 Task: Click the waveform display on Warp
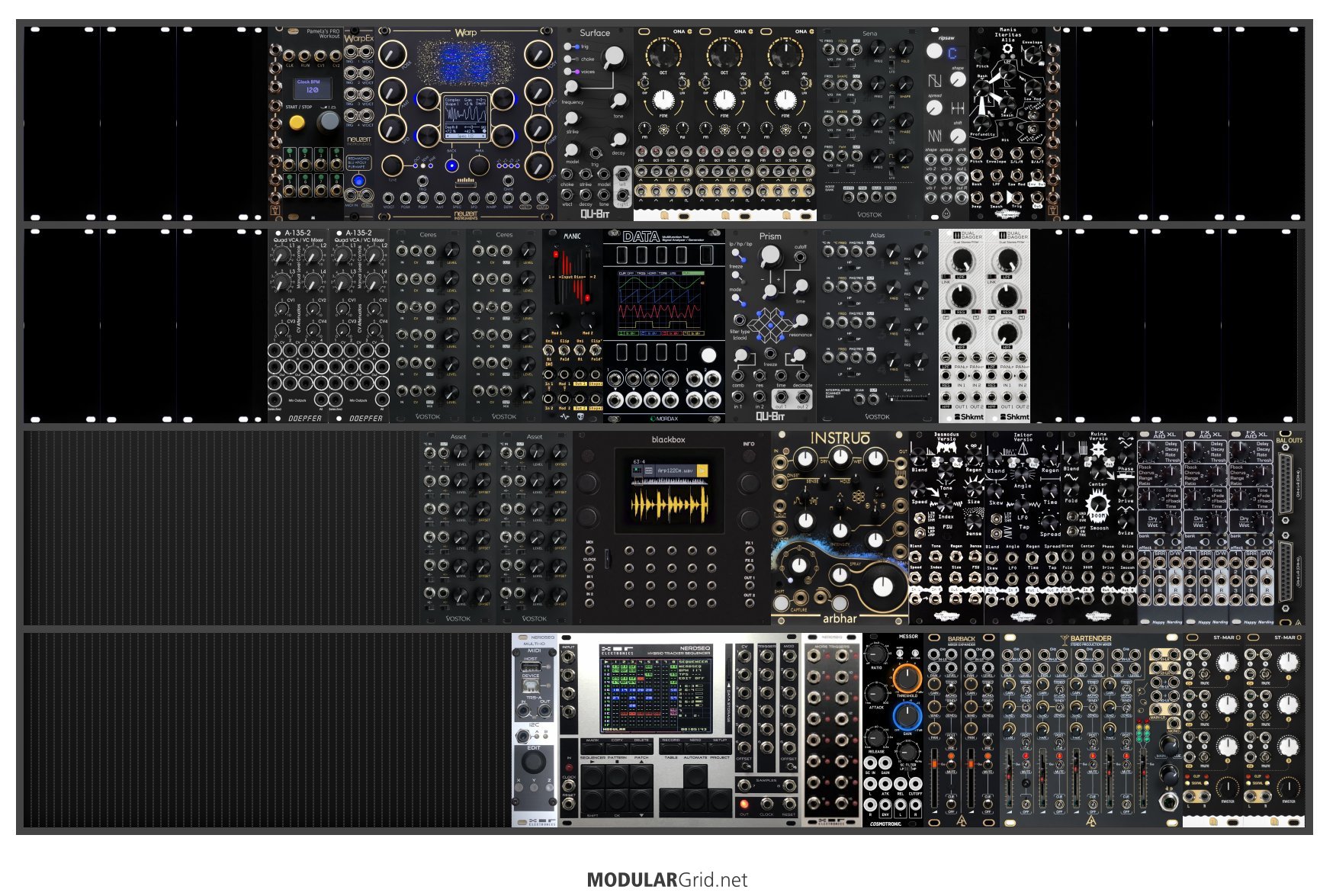tap(465, 119)
